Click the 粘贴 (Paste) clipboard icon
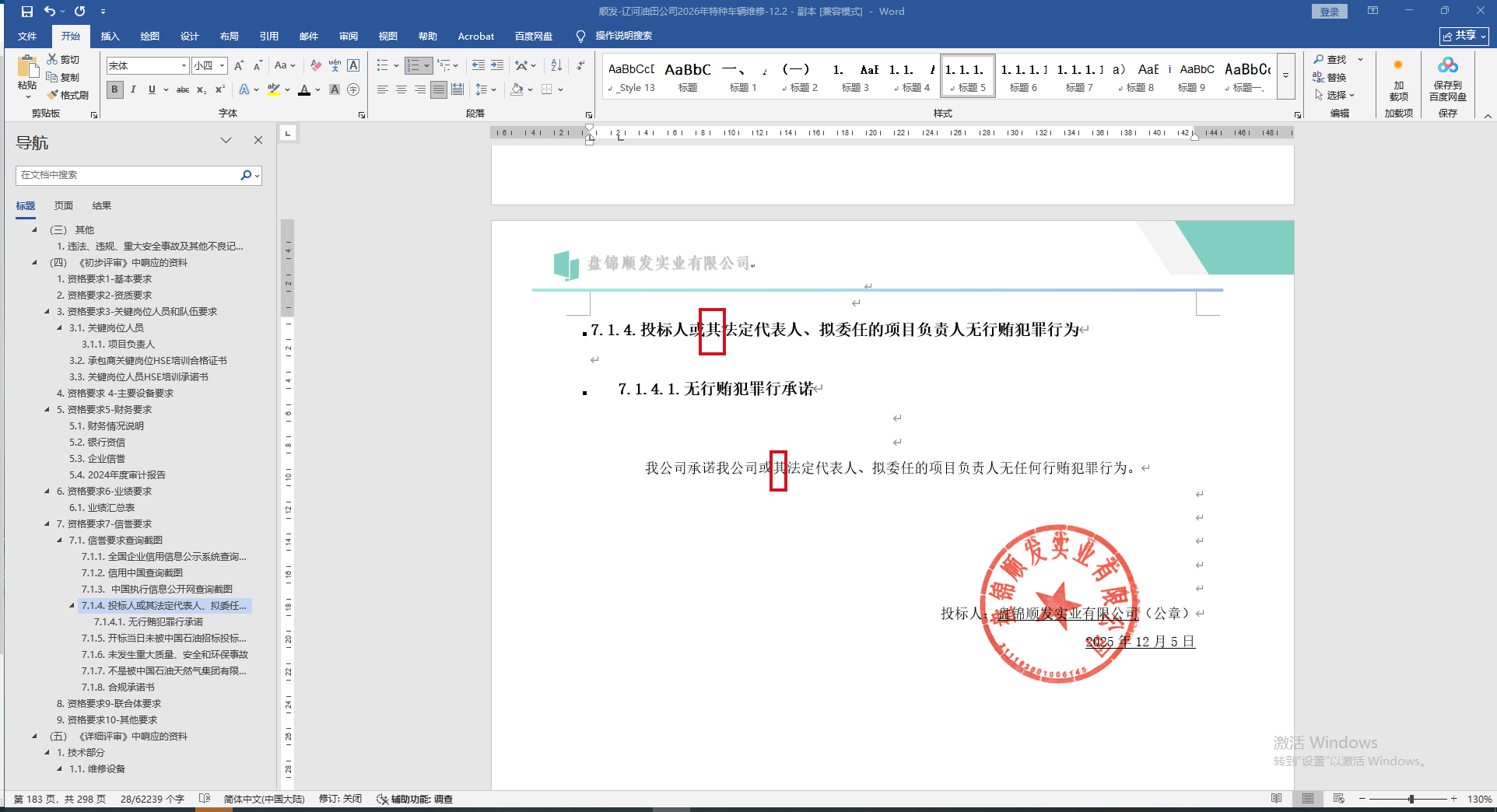Image resolution: width=1497 pixels, height=812 pixels. point(27,67)
